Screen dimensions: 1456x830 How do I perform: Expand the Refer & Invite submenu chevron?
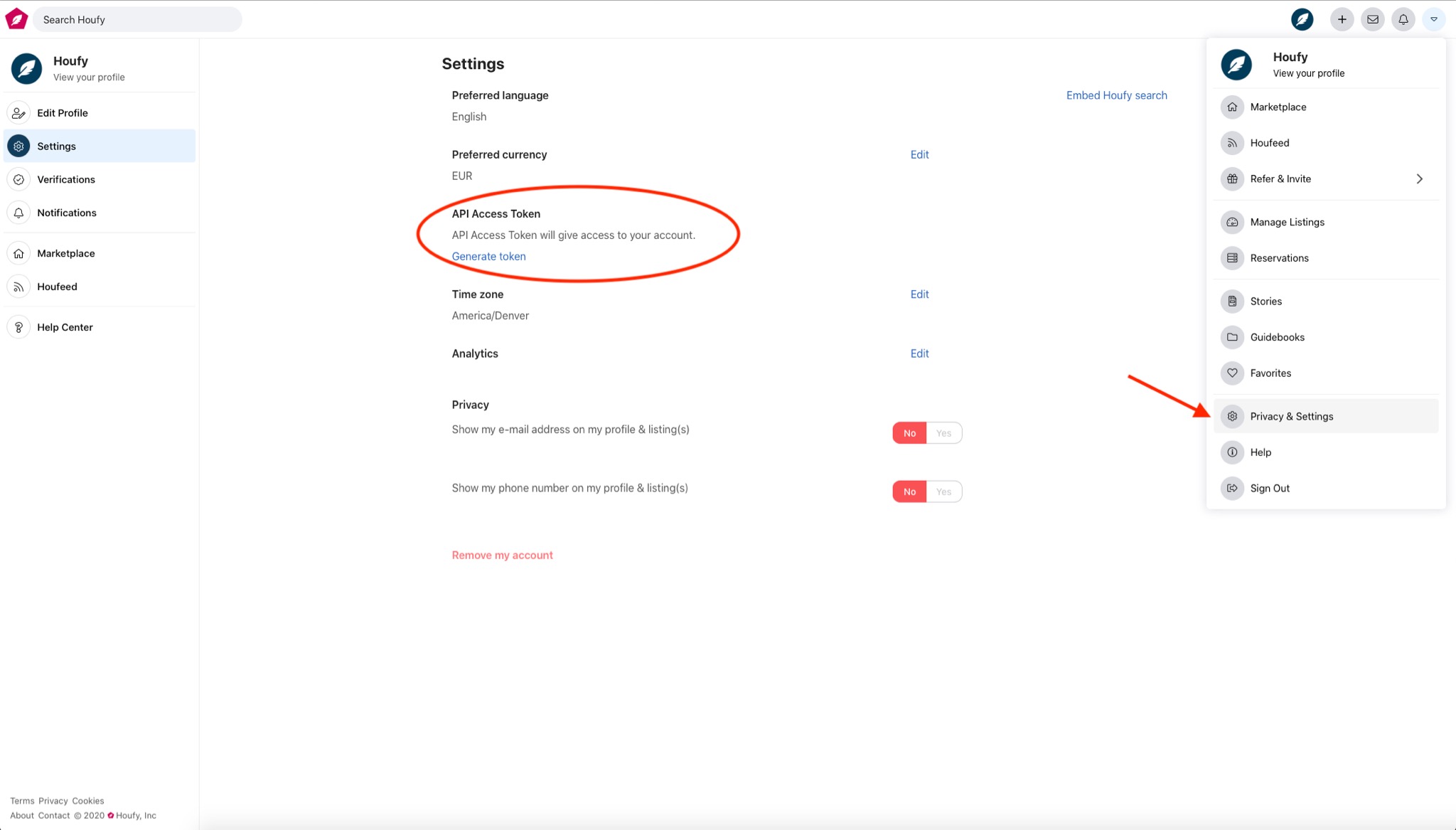pos(1419,179)
